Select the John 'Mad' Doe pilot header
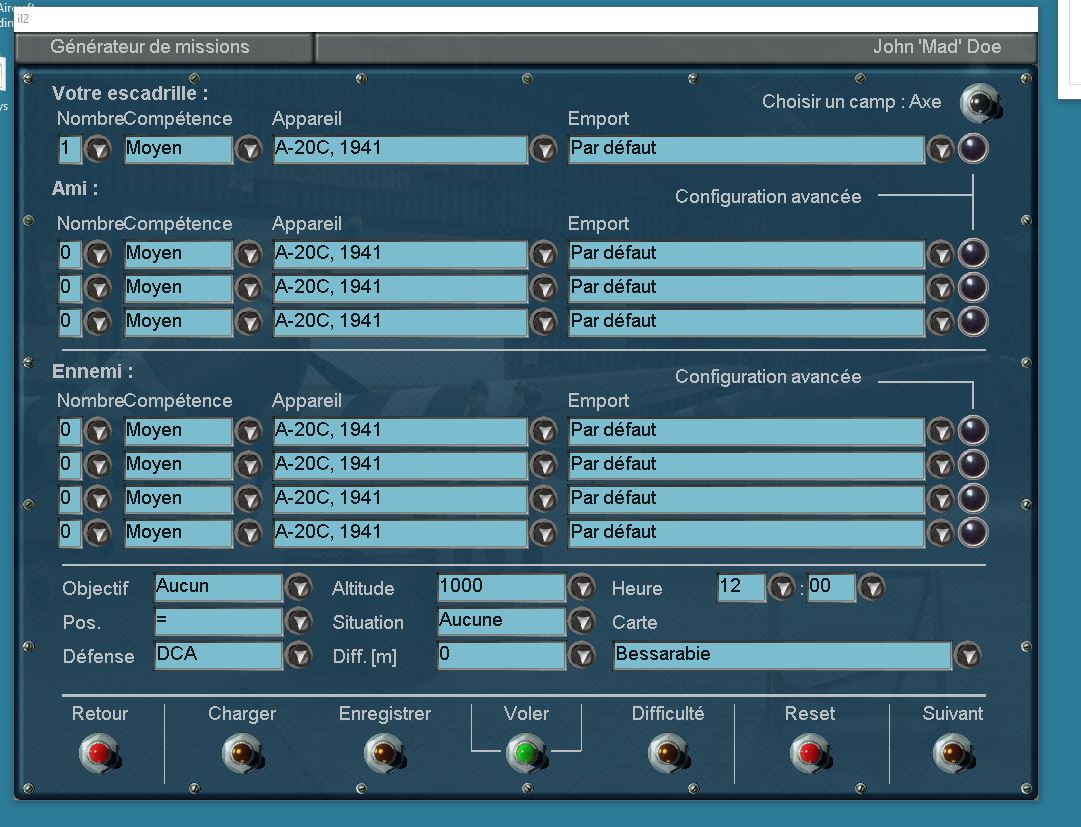 coord(936,47)
